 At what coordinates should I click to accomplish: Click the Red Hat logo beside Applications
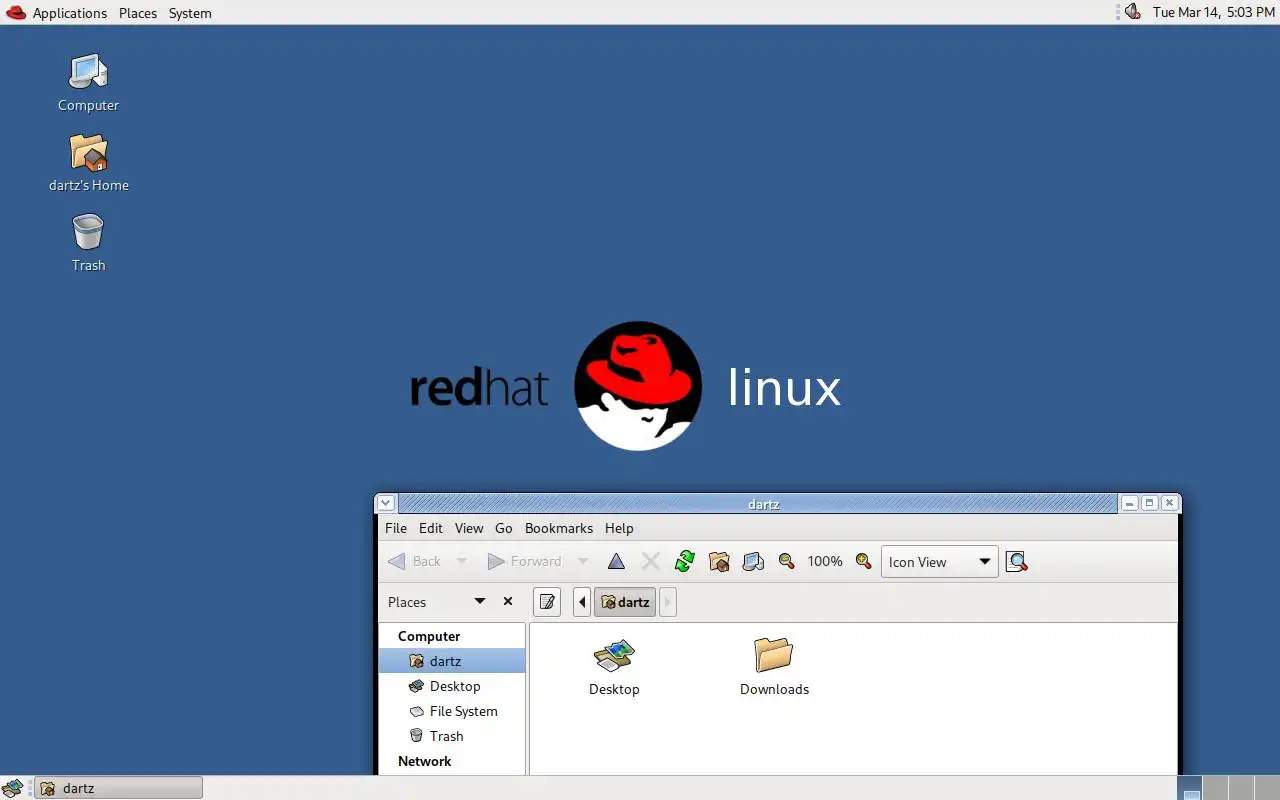coord(16,13)
